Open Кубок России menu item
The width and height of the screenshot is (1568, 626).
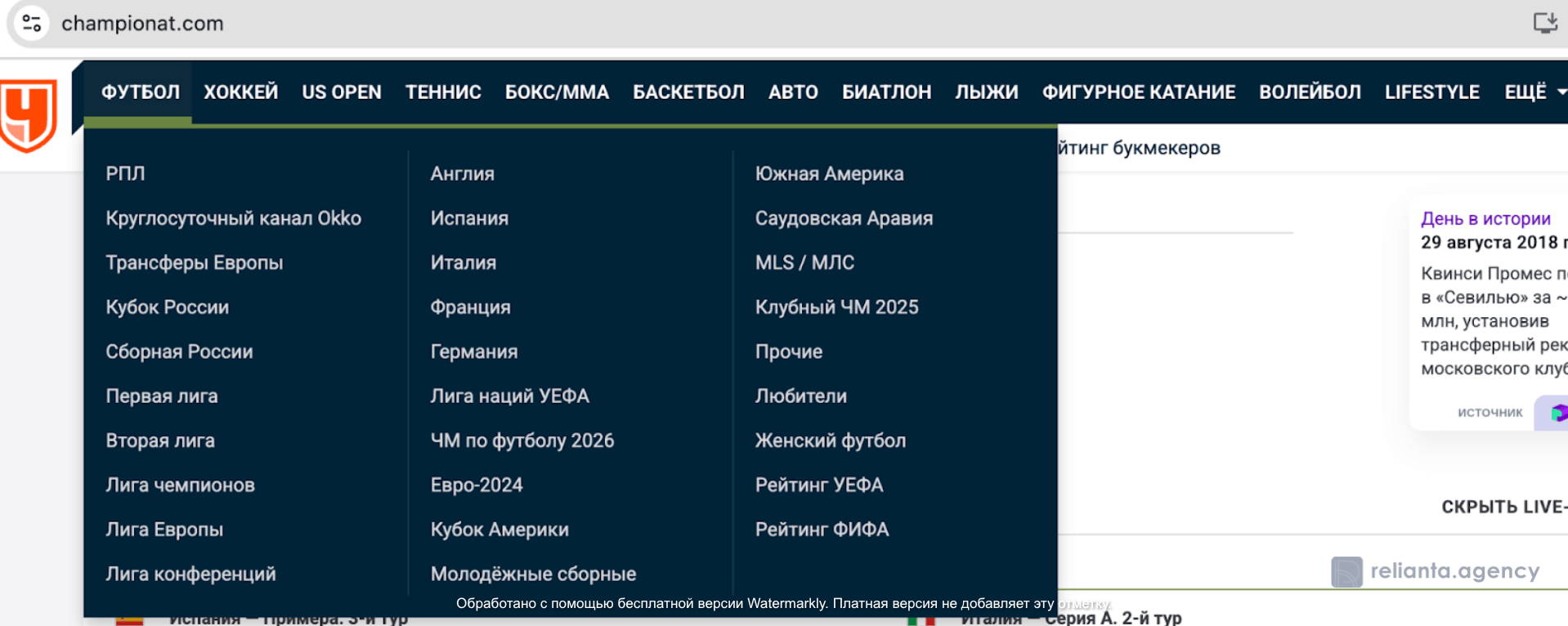point(167,307)
